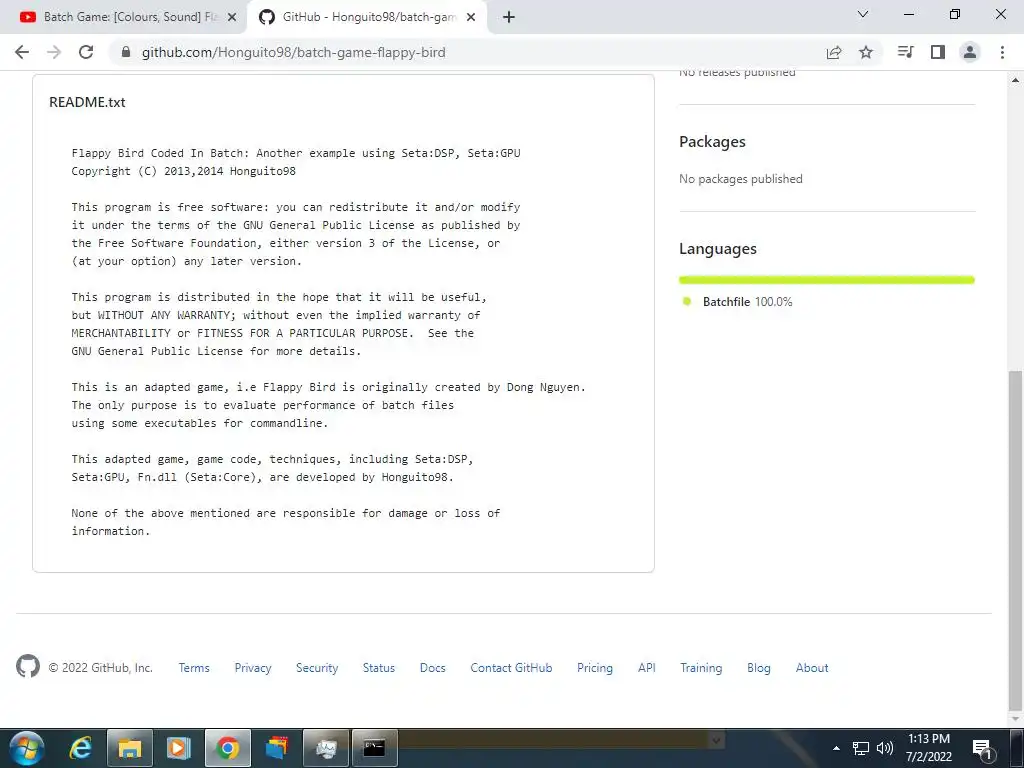This screenshot has height=768, width=1024.
Task: Go back using the browser back arrow
Action: pos(22,52)
